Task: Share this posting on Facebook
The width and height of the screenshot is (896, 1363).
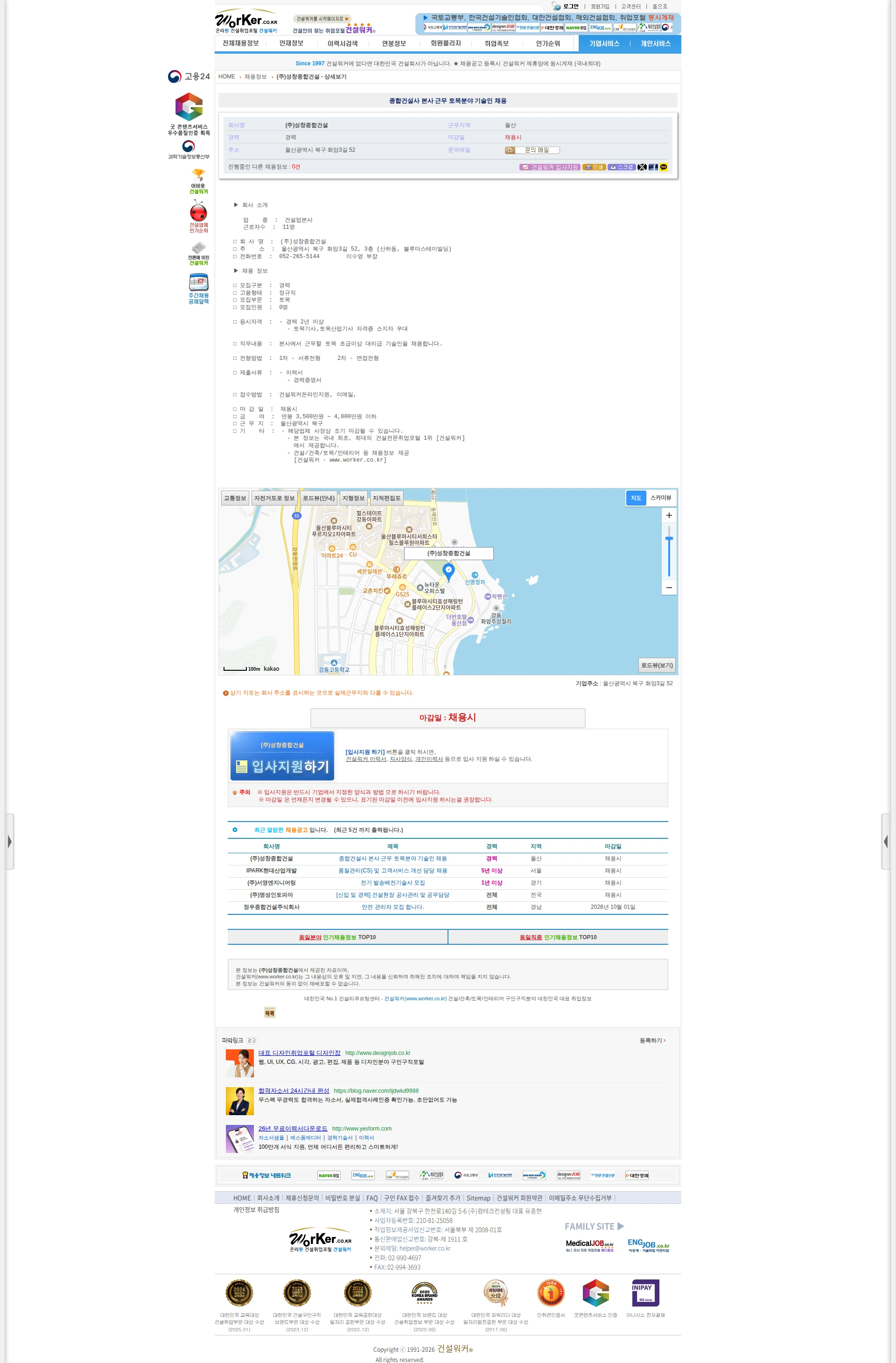Action: tap(653, 167)
